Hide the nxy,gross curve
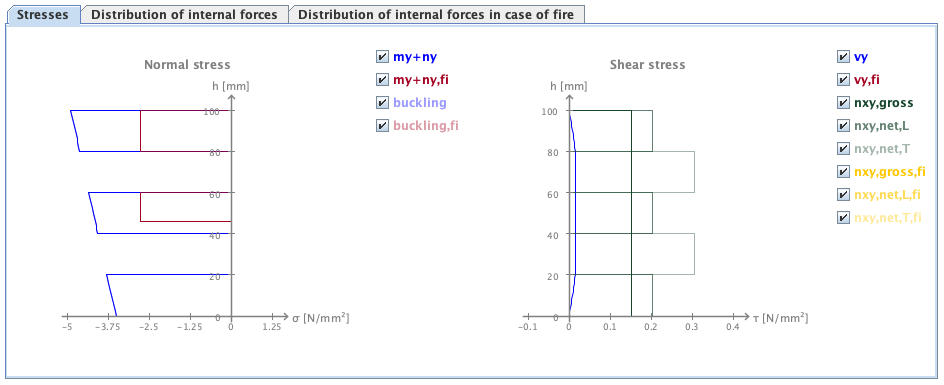Image resolution: width=944 pixels, height=385 pixels. (843, 102)
